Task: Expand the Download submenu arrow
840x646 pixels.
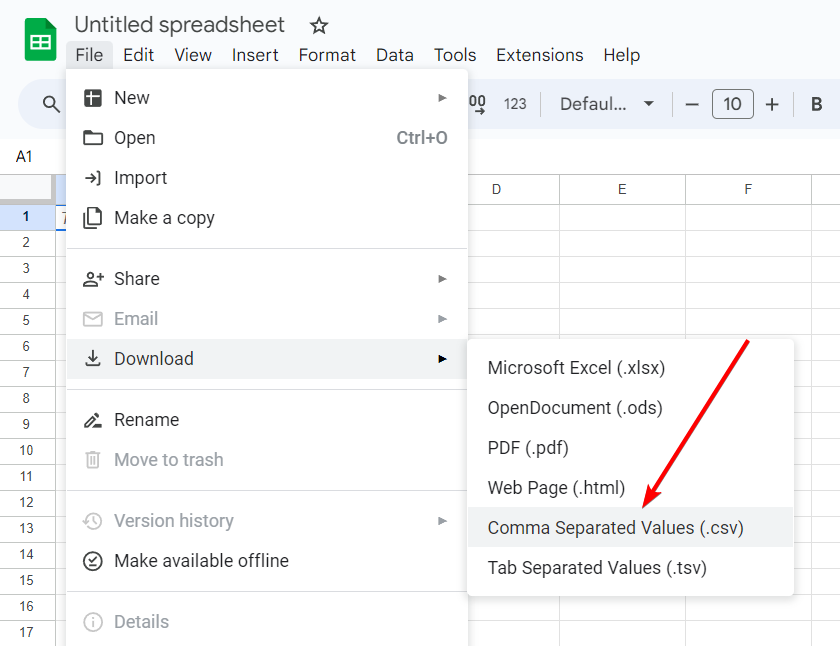Action: pyautogui.click(x=442, y=358)
